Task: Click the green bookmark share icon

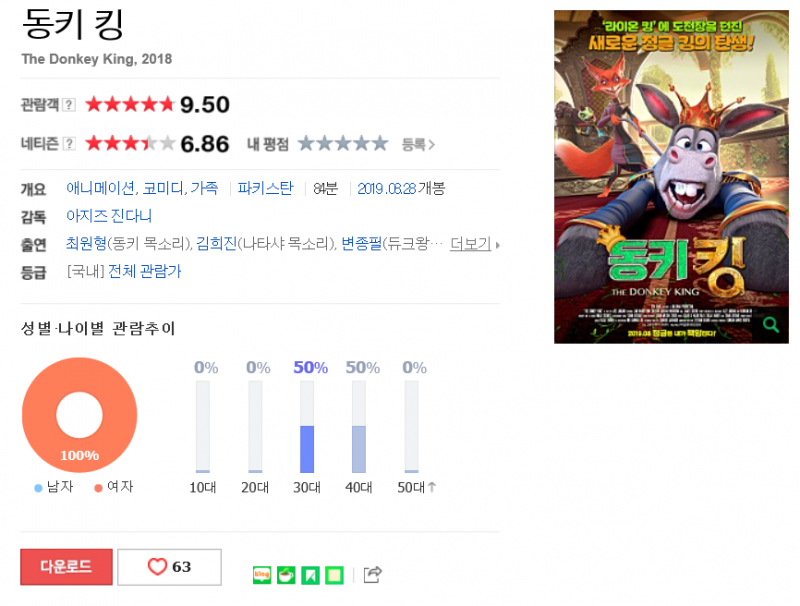Action: (310, 575)
